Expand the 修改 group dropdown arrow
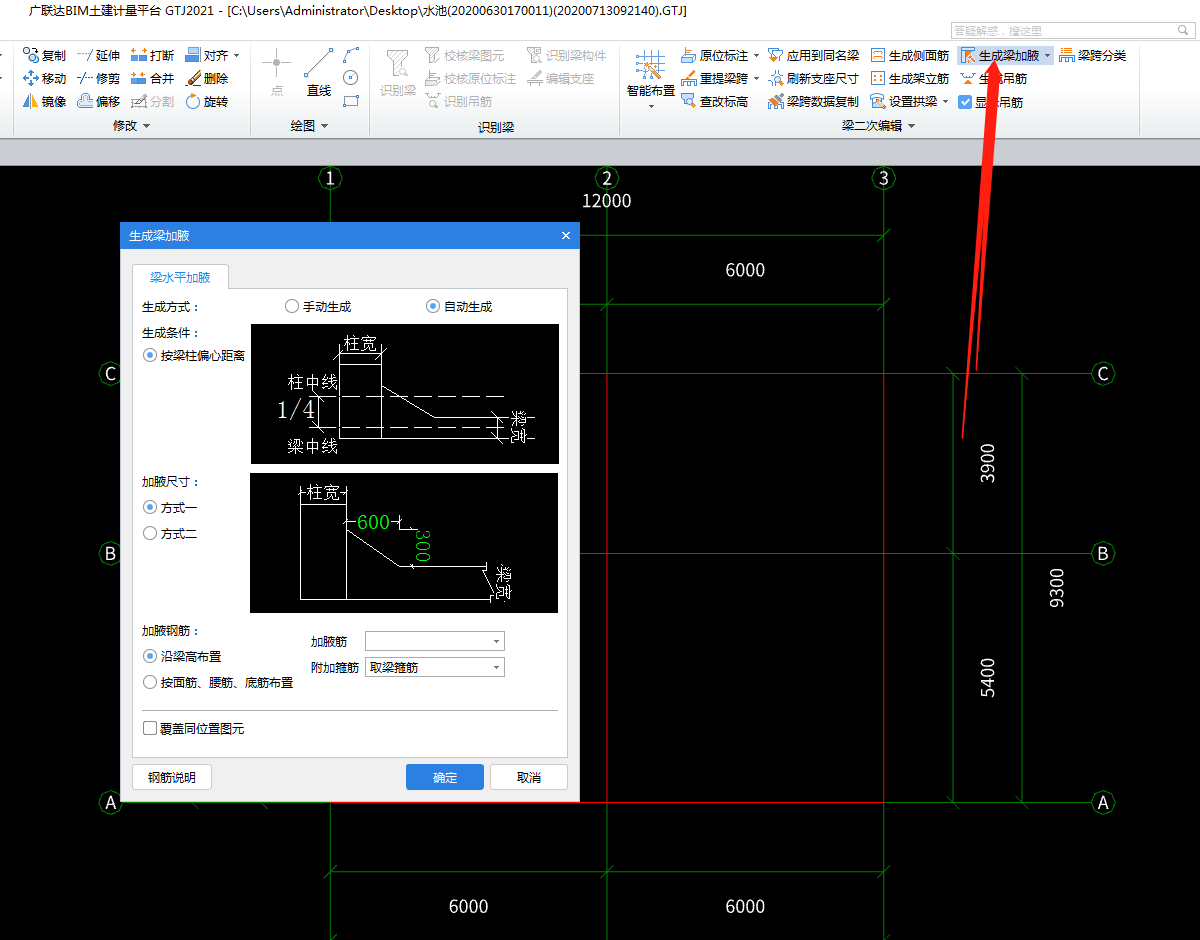The width and height of the screenshot is (1200, 940). (x=147, y=126)
